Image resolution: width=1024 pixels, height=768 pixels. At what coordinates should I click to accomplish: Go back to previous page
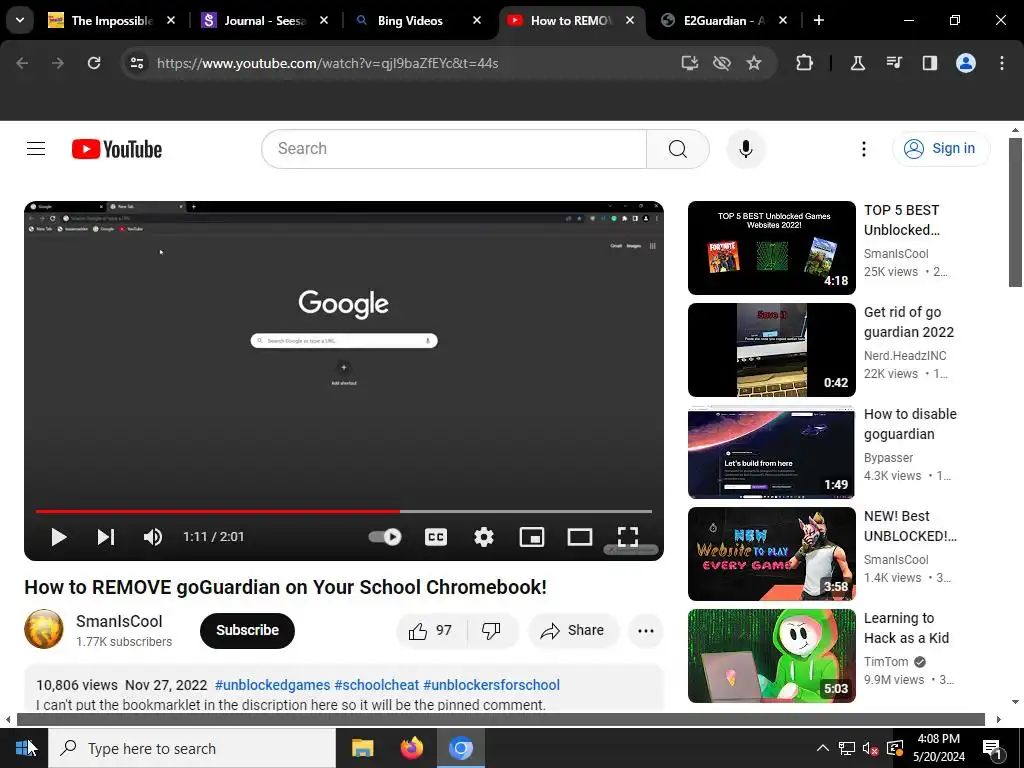click(22, 63)
